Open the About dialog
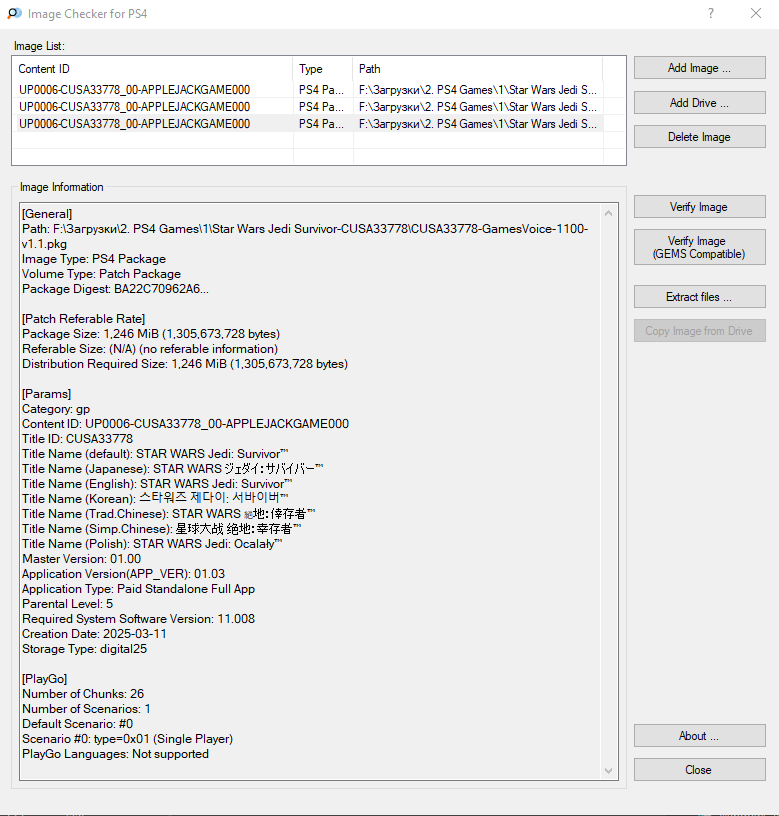Viewport: 779px width, 816px height. pyautogui.click(x=699, y=736)
